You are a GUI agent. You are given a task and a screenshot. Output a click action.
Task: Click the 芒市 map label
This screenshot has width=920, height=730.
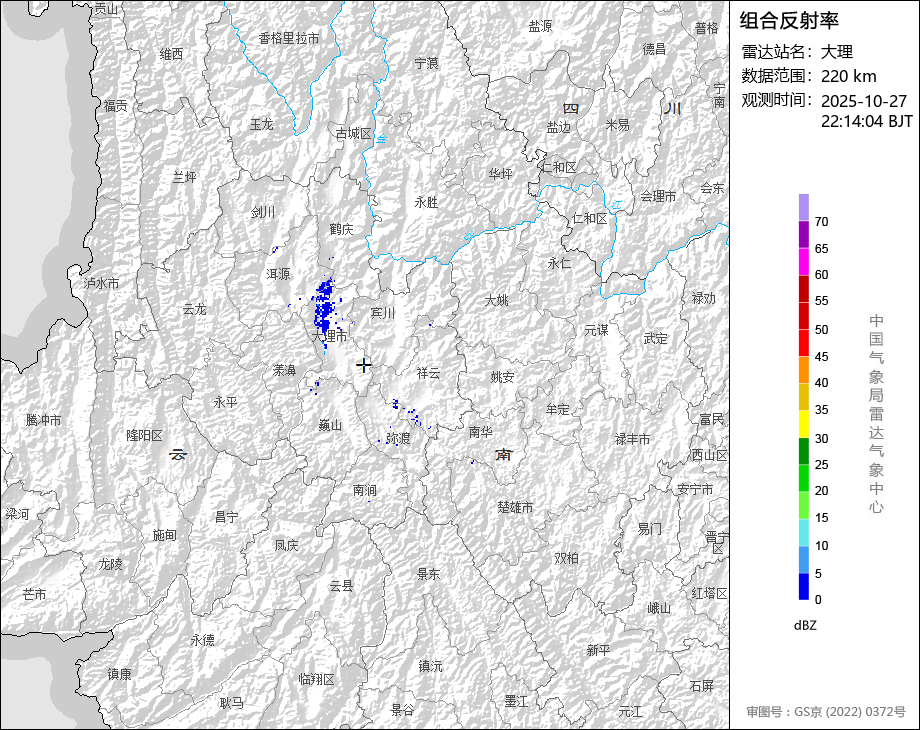34,594
